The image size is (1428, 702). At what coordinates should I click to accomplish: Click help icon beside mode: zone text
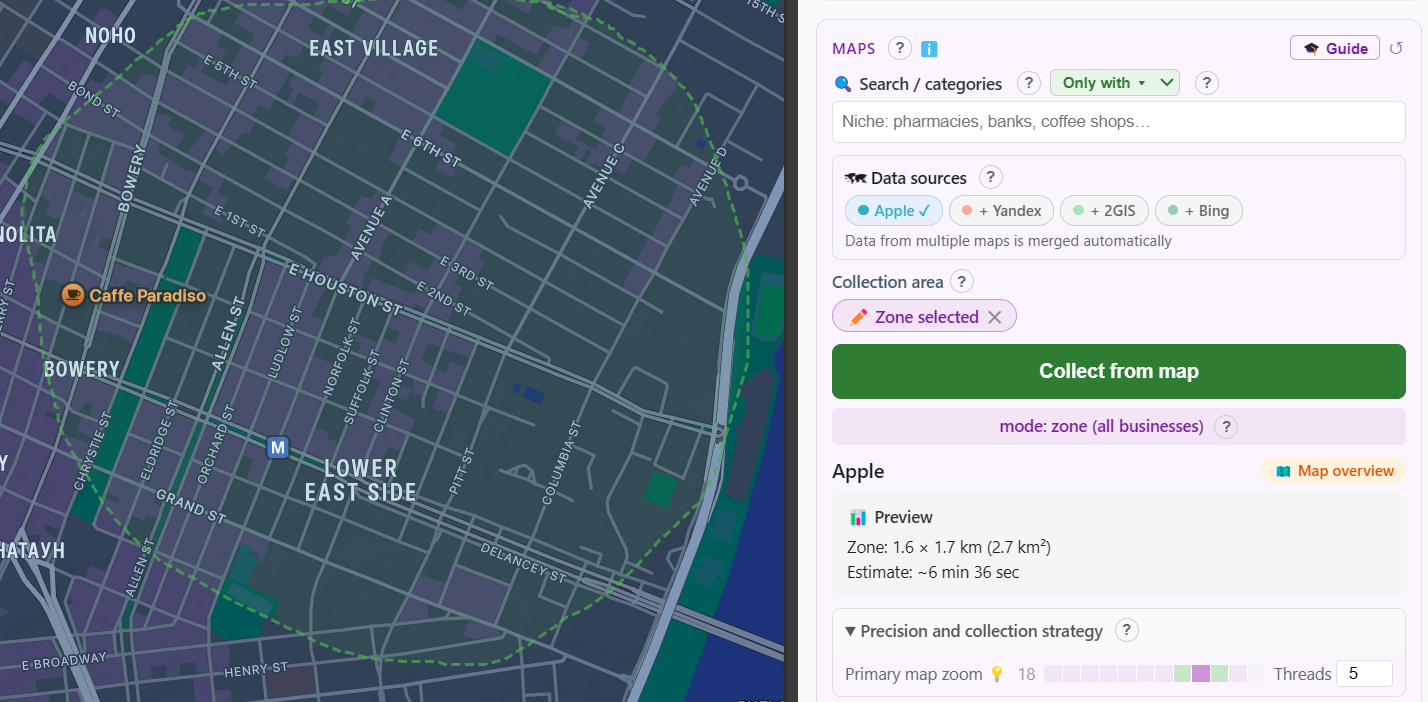pos(1226,427)
